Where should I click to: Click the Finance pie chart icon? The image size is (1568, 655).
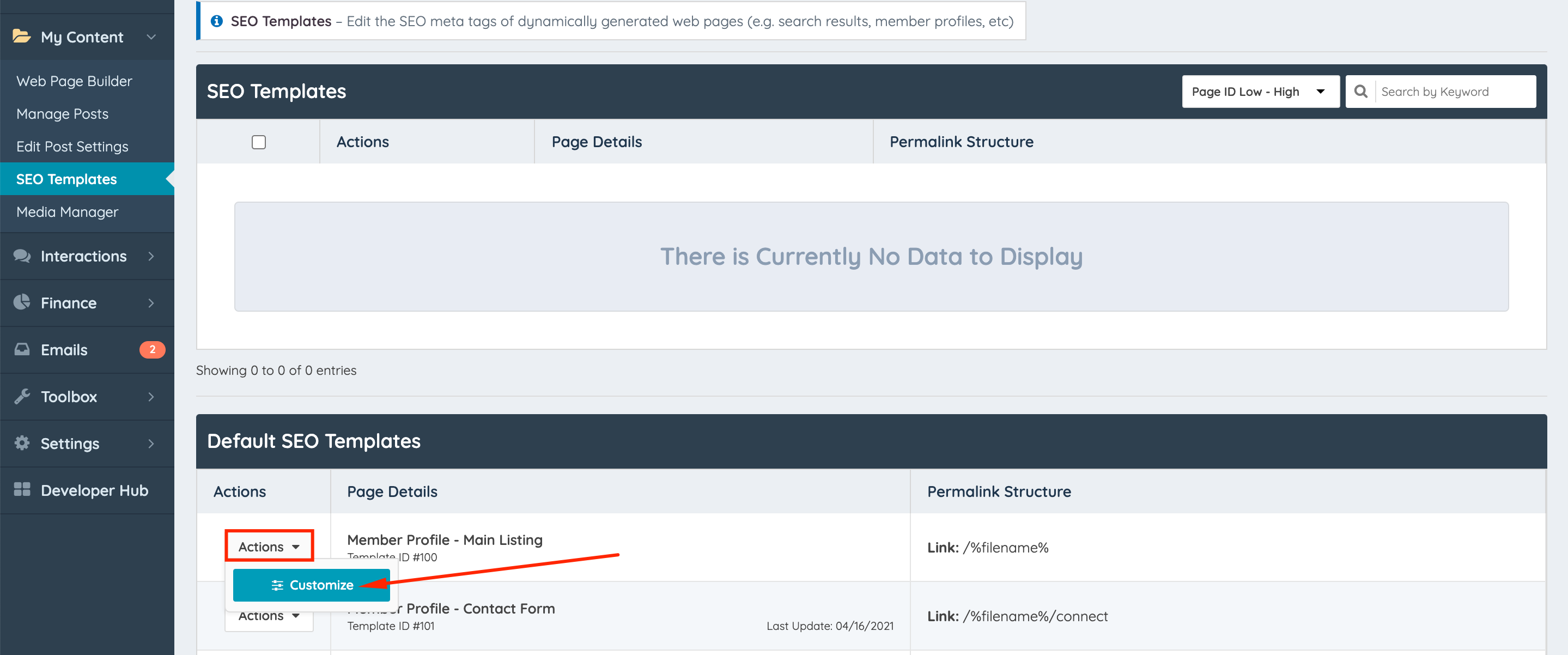tap(22, 302)
